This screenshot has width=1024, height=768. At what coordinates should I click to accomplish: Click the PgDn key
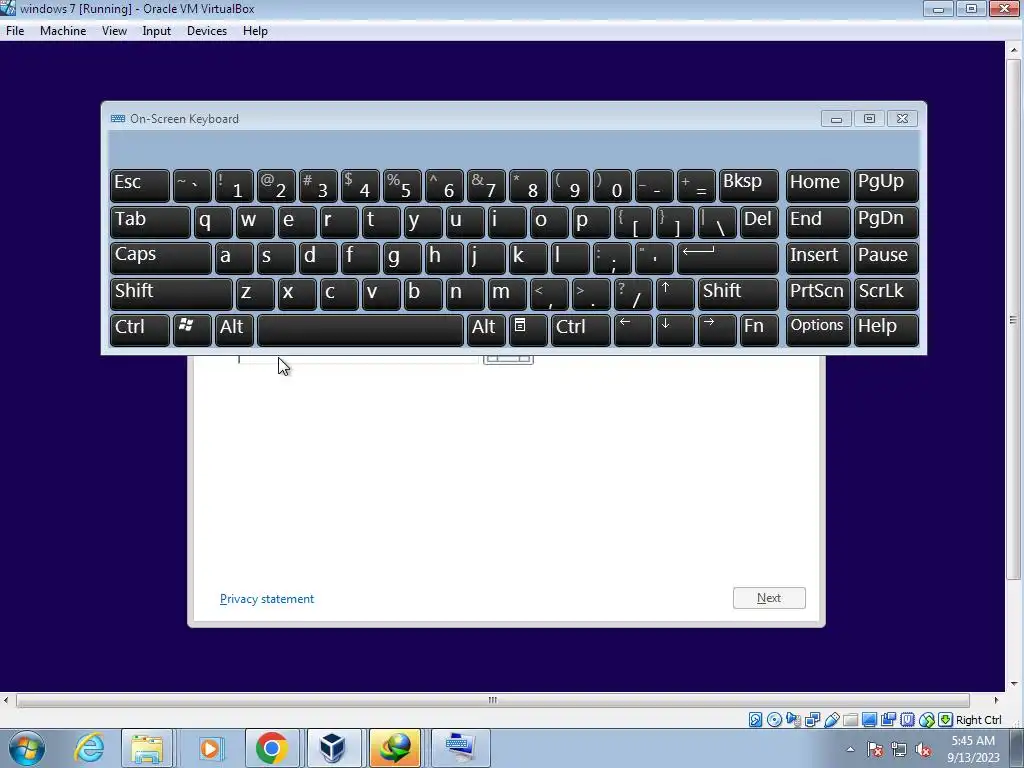pos(886,221)
